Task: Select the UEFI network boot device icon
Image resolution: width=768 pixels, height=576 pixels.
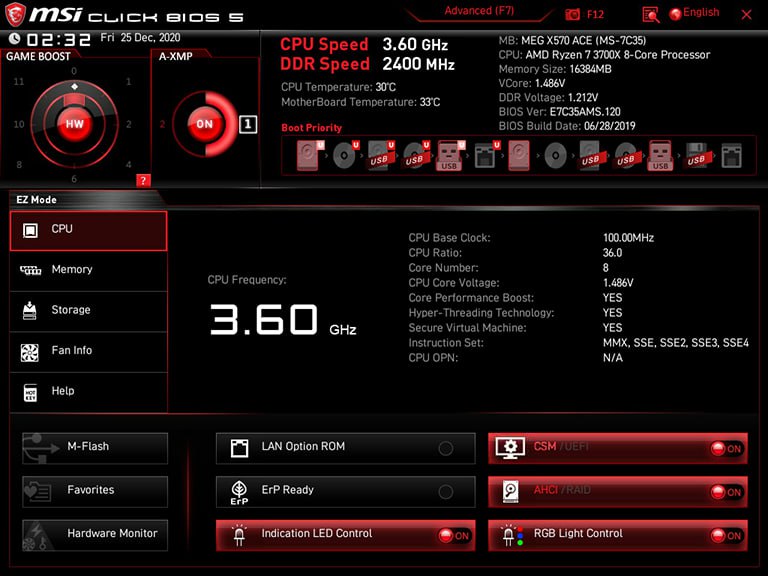Action: click(x=486, y=155)
